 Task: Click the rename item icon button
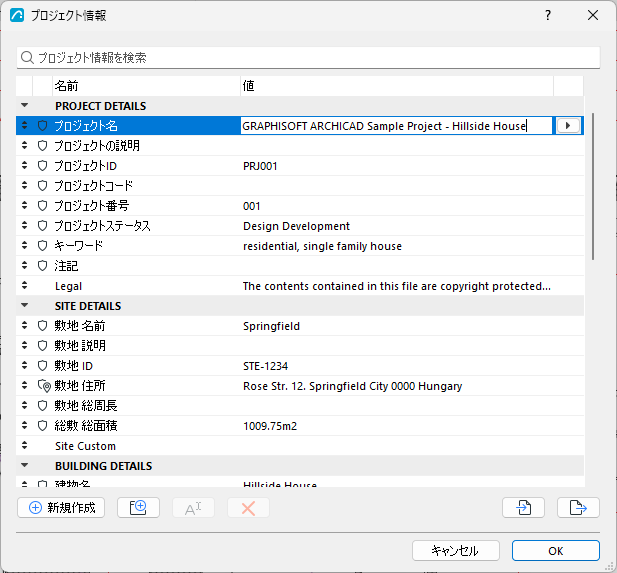coord(193,508)
